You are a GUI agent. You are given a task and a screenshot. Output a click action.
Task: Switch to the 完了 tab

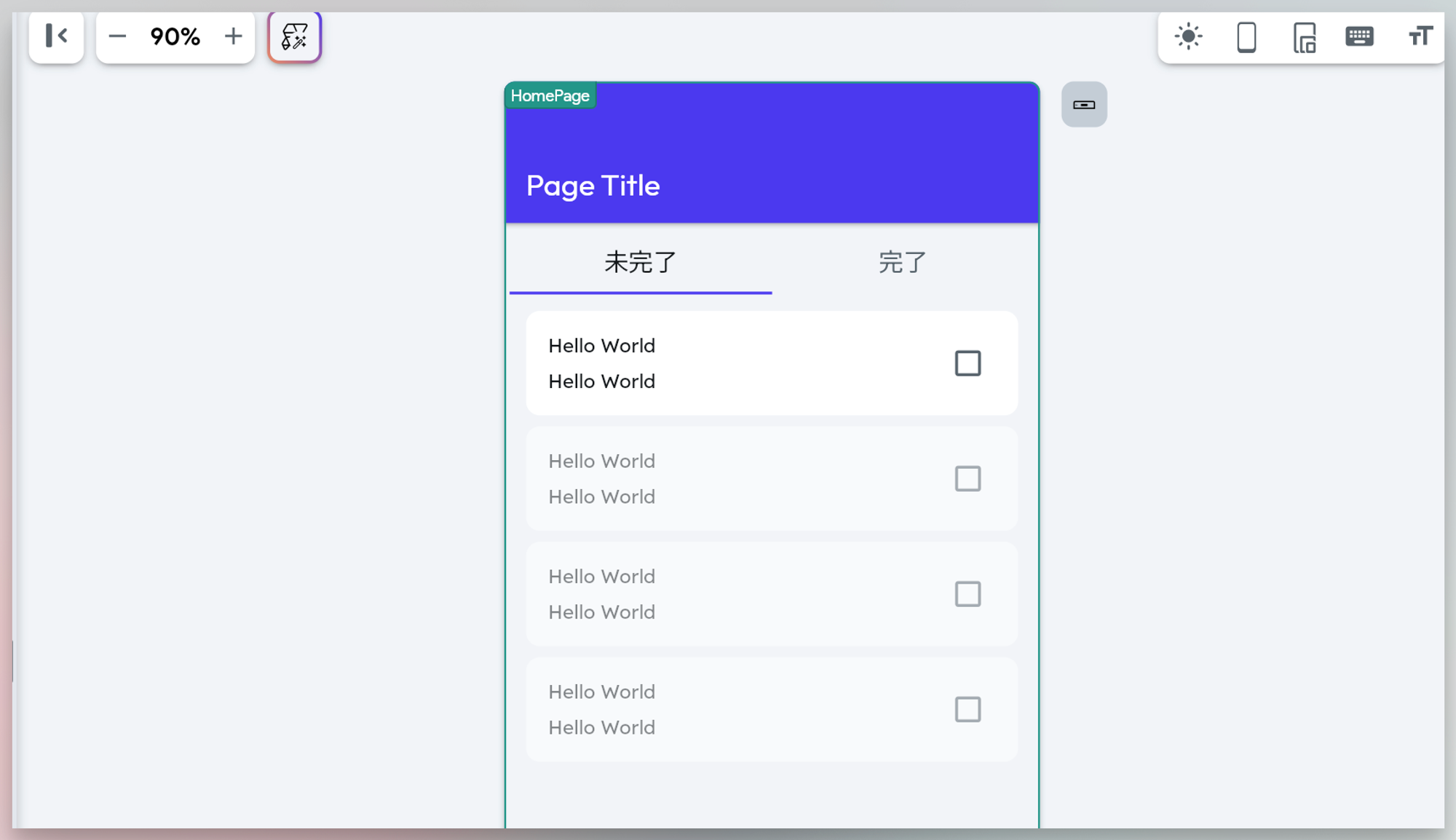coord(901,263)
